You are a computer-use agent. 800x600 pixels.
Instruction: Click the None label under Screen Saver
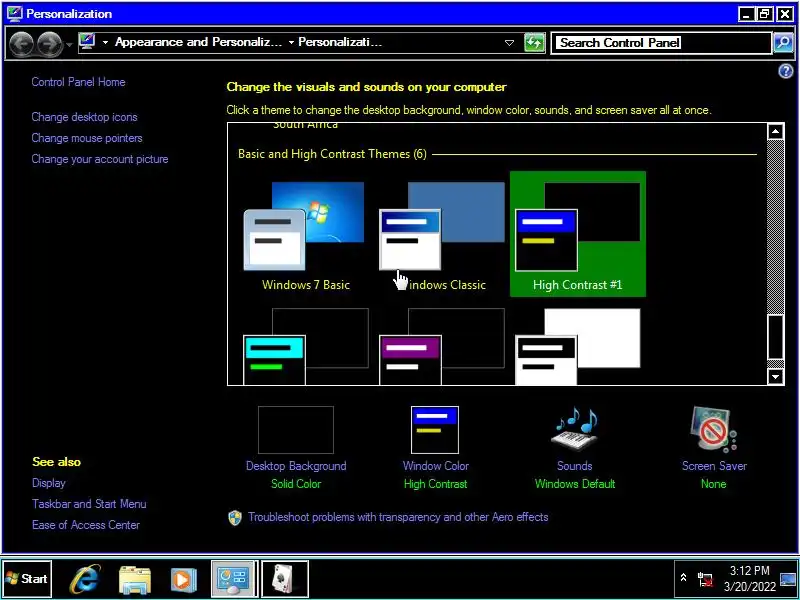pyautogui.click(x=714, y=484)
